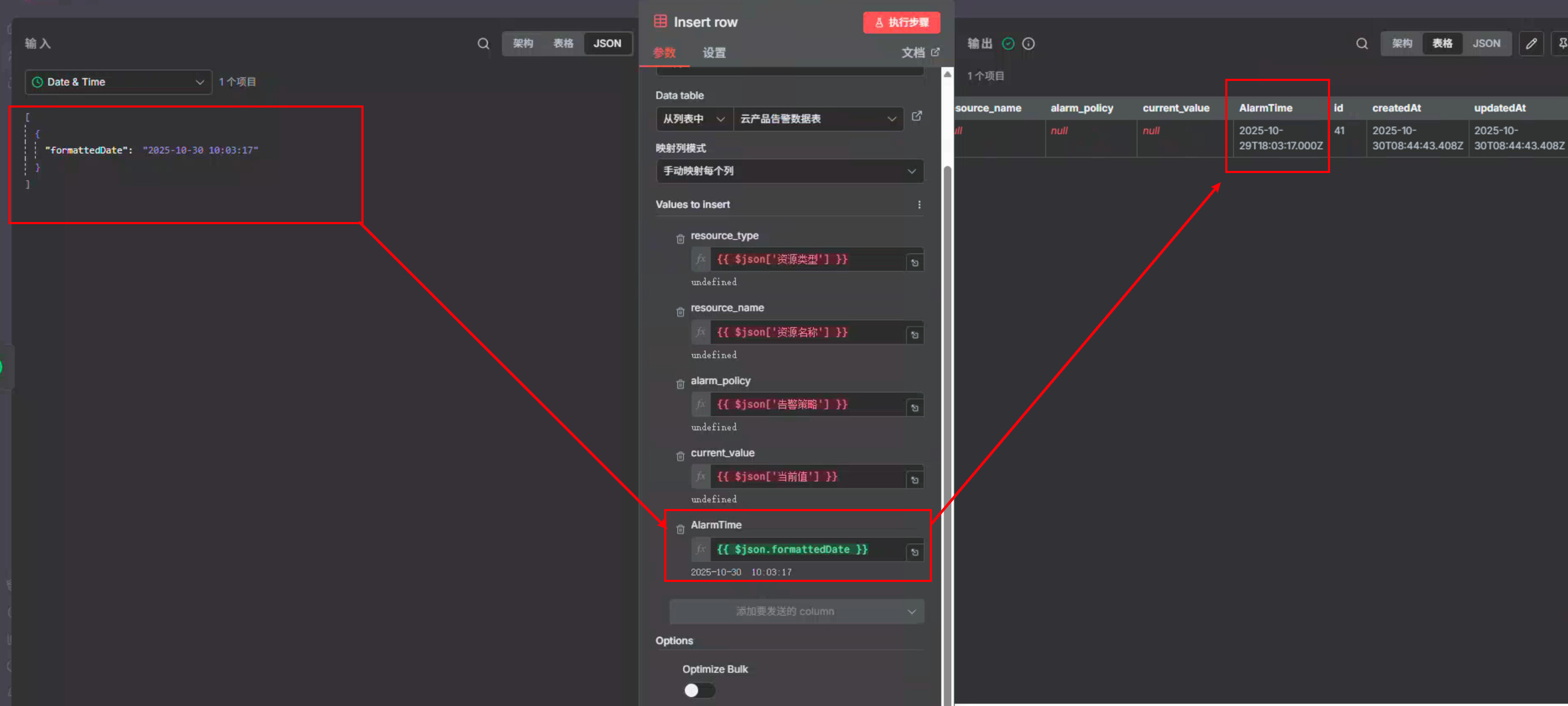This screenshot has width=1568, height=706.
Task: Click the search icon in input panel
Action: (x=483, y=44)
